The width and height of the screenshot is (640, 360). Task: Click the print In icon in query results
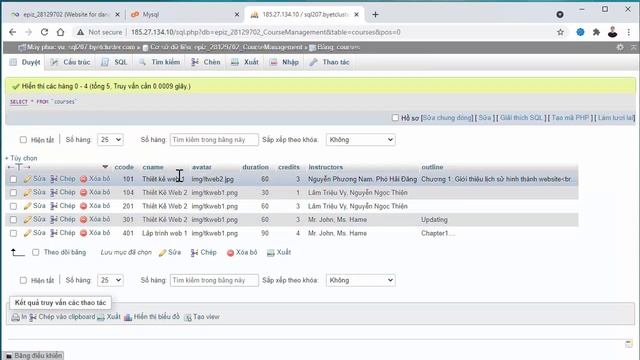(16, 317)
